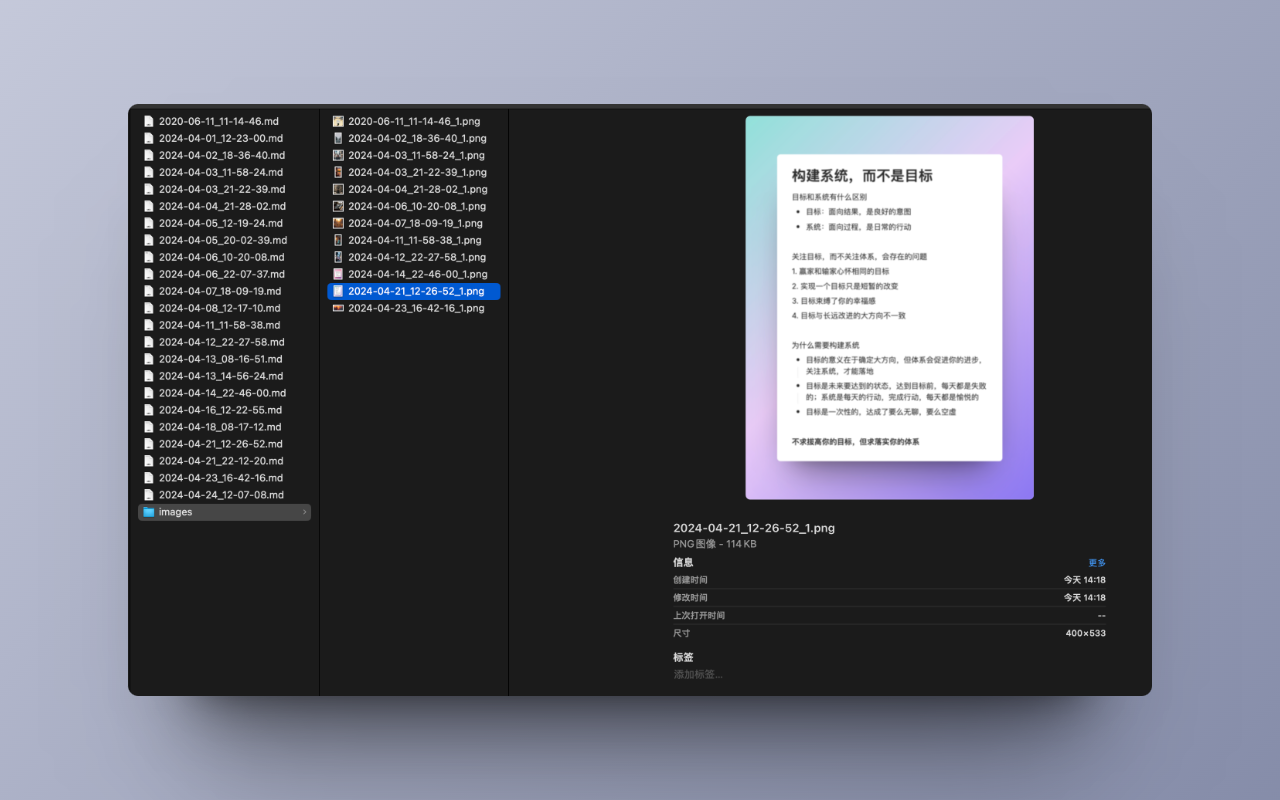
Task: Expand the images folder using its chevron
Action: (x=303, y=512)
